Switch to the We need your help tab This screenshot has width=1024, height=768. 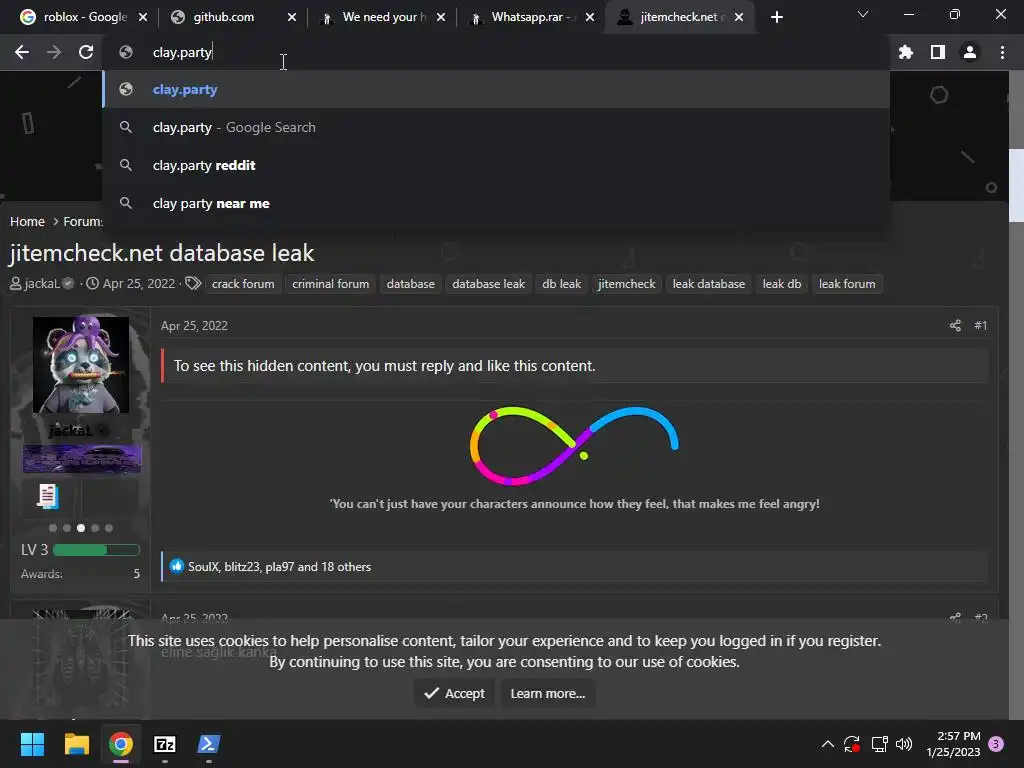(383, 17)
